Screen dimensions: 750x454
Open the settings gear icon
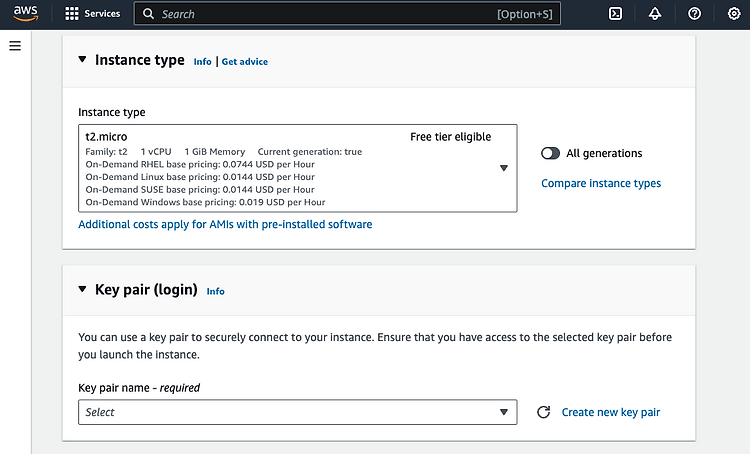tap(734, 14)
